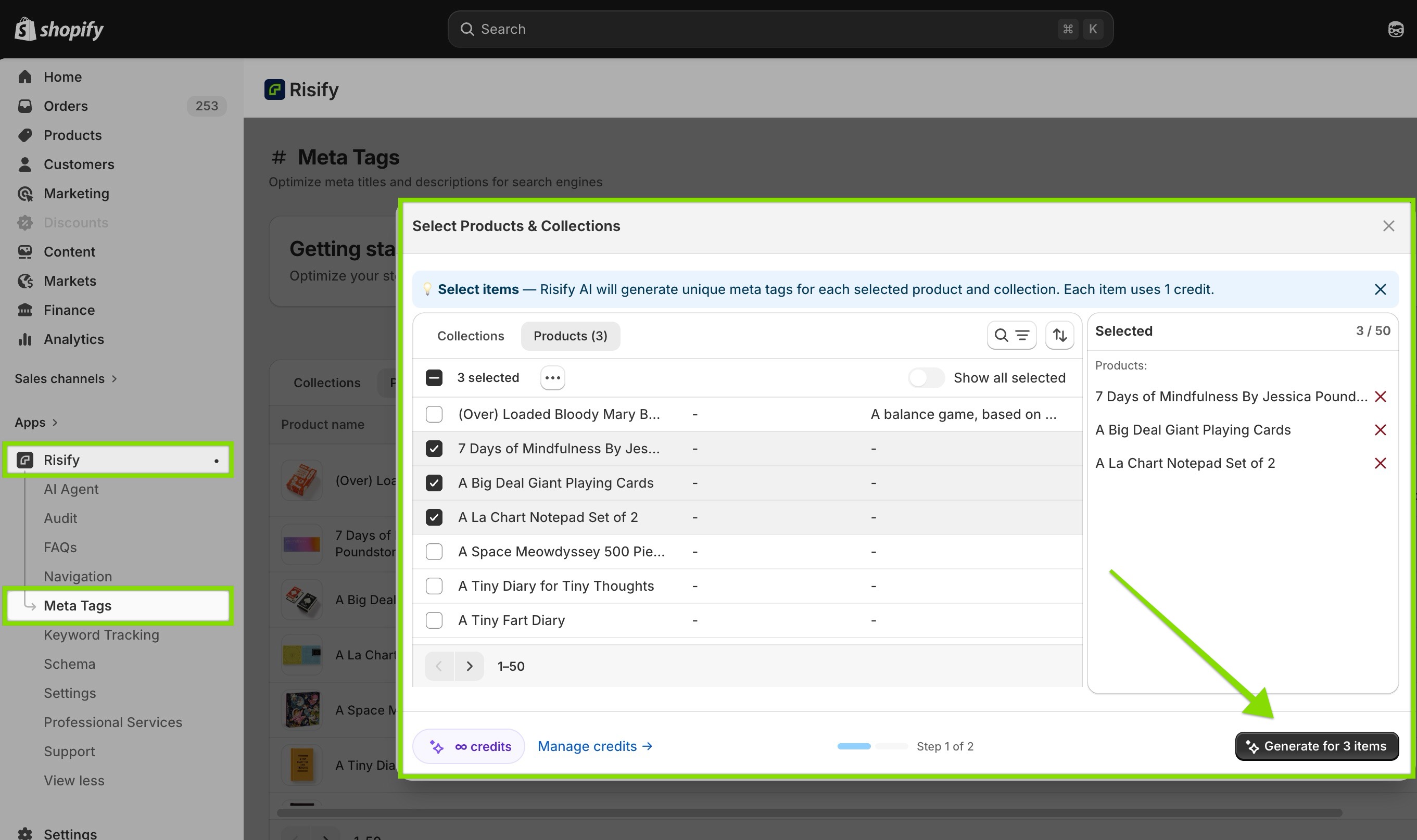
Task: Open Professional Services link
Action: (x=113, y=722)
